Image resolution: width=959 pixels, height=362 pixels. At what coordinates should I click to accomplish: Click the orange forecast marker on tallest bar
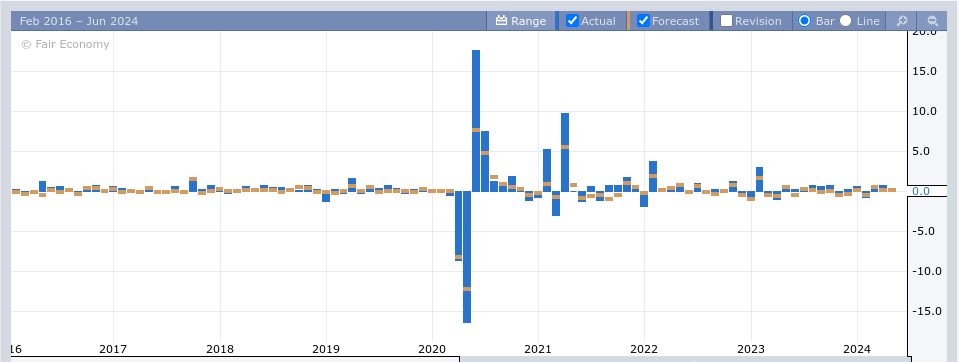pyautogui.click(x=476, y=130)
